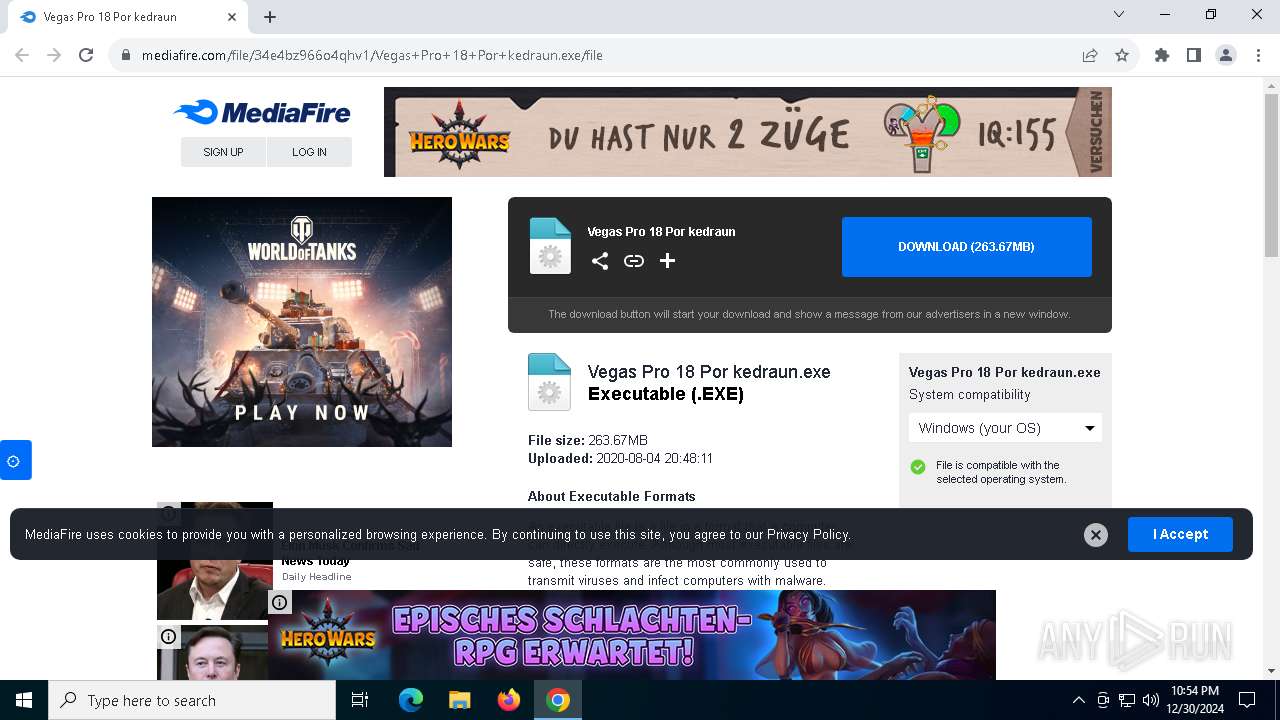Click the Windows taskbar search box
Image resolution: width=1280 pixels, height=720 pixels.
tap(192, 700)
